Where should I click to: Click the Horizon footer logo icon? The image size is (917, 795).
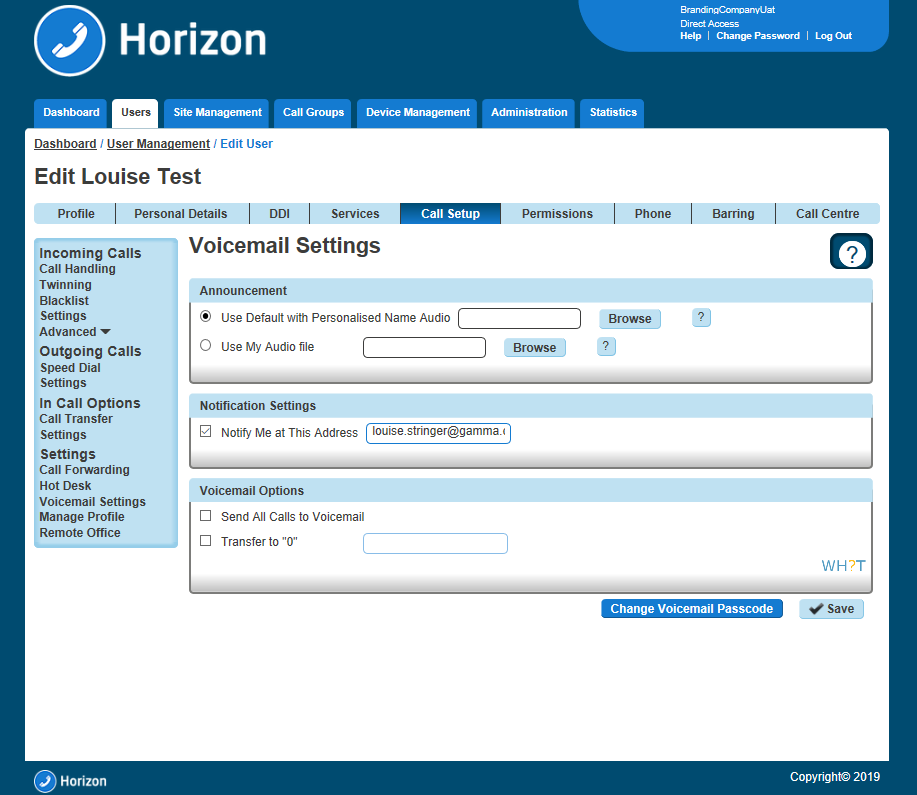(x=45, y=781)
